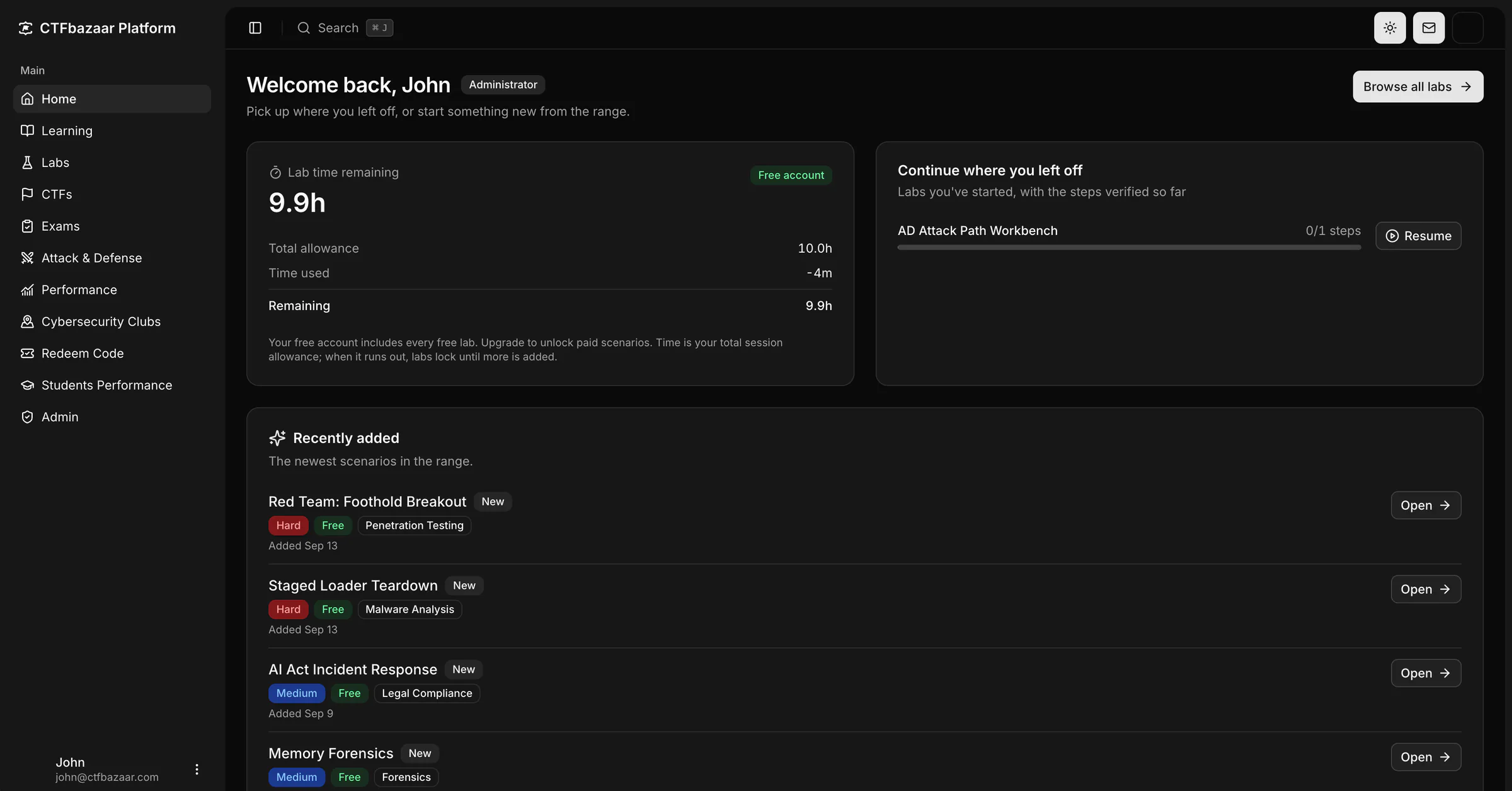The image size is (1512, 791).
Task: Click the Forensics category tag
Action: point(406,777)
